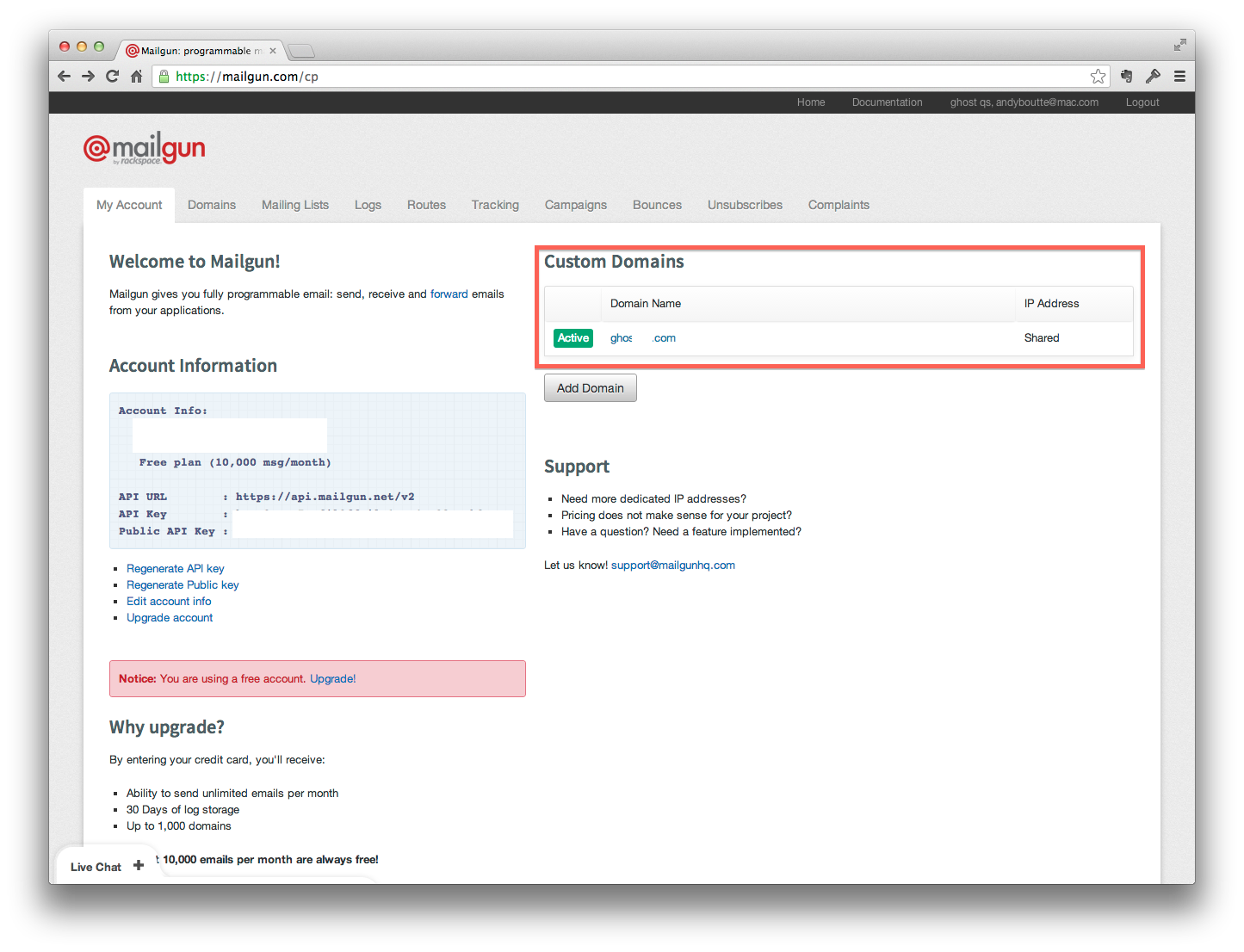Bookmark this page with the star icon
Viewport: 1244px width, 952px height.
1098,77
